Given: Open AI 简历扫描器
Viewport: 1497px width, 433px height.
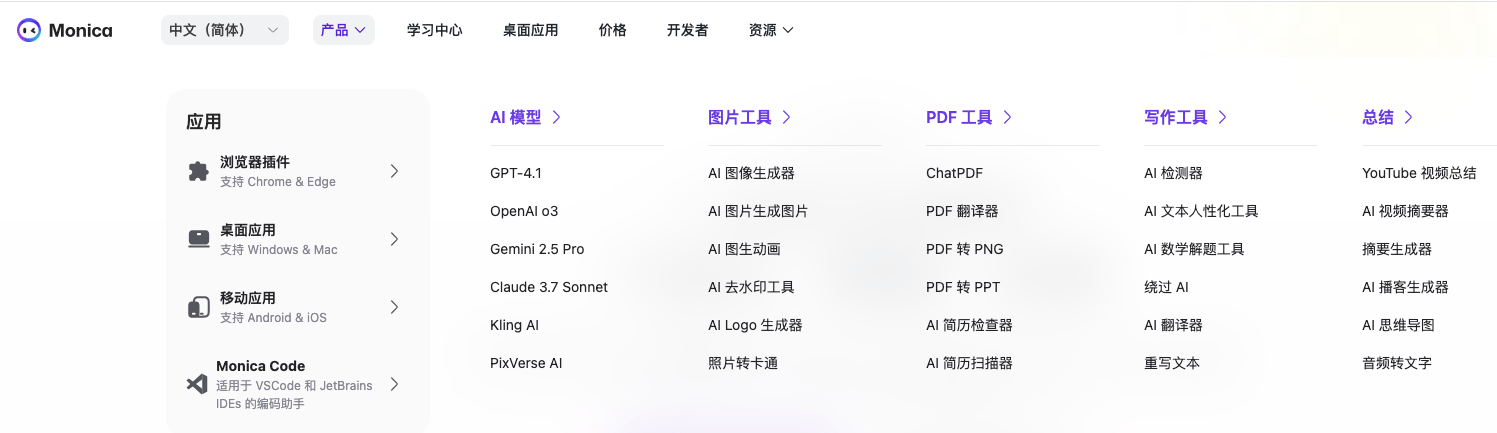Looking at the screenshot, I should pyautogui.click(x=969, y=363).
